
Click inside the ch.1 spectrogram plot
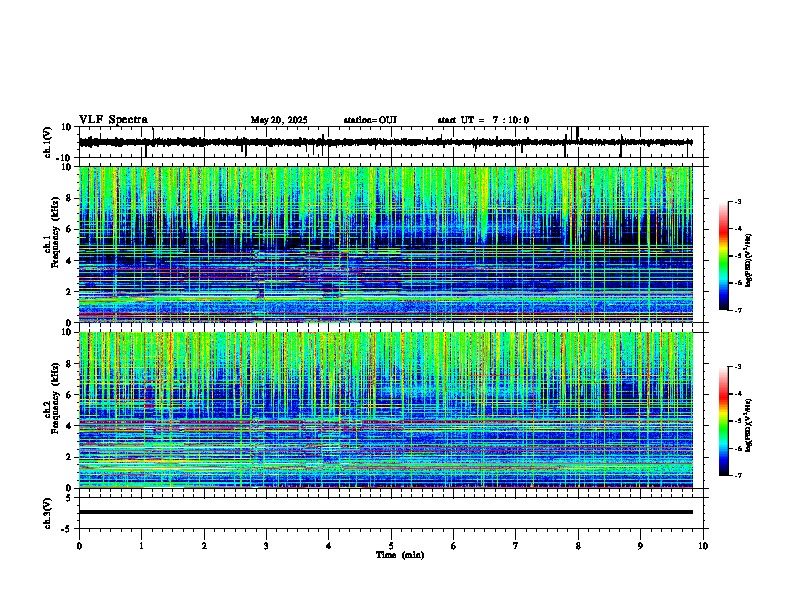[385, 244]
